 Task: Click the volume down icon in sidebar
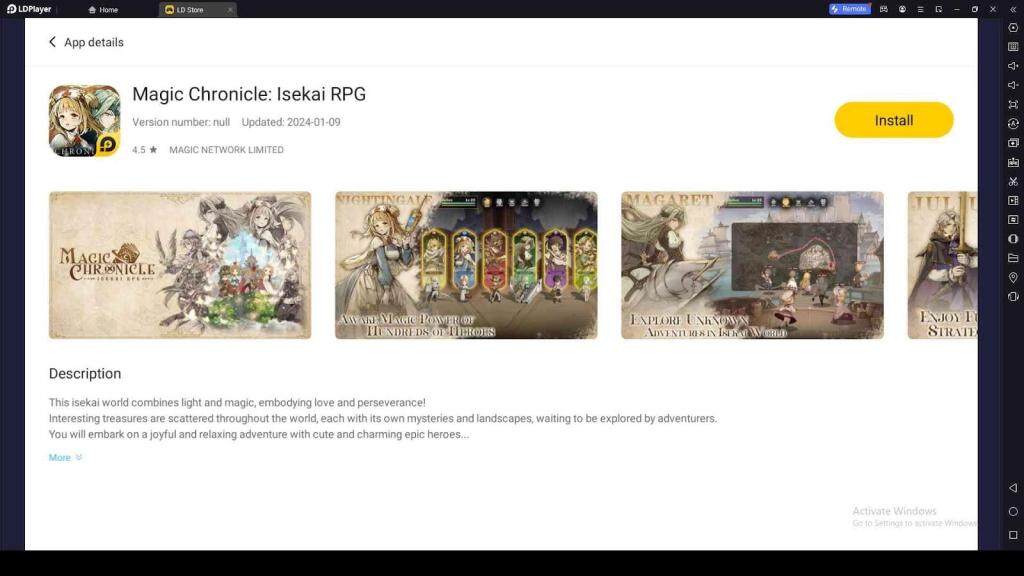pos(1013,85)
